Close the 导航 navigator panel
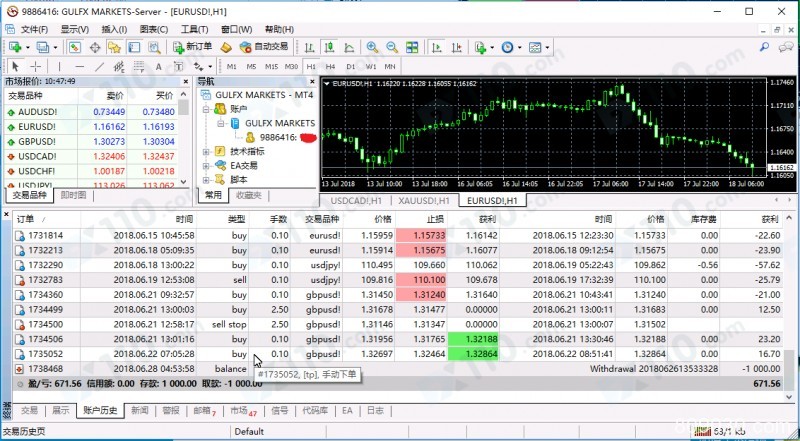Viewport: 800px width, 441px height. [312, 81]
